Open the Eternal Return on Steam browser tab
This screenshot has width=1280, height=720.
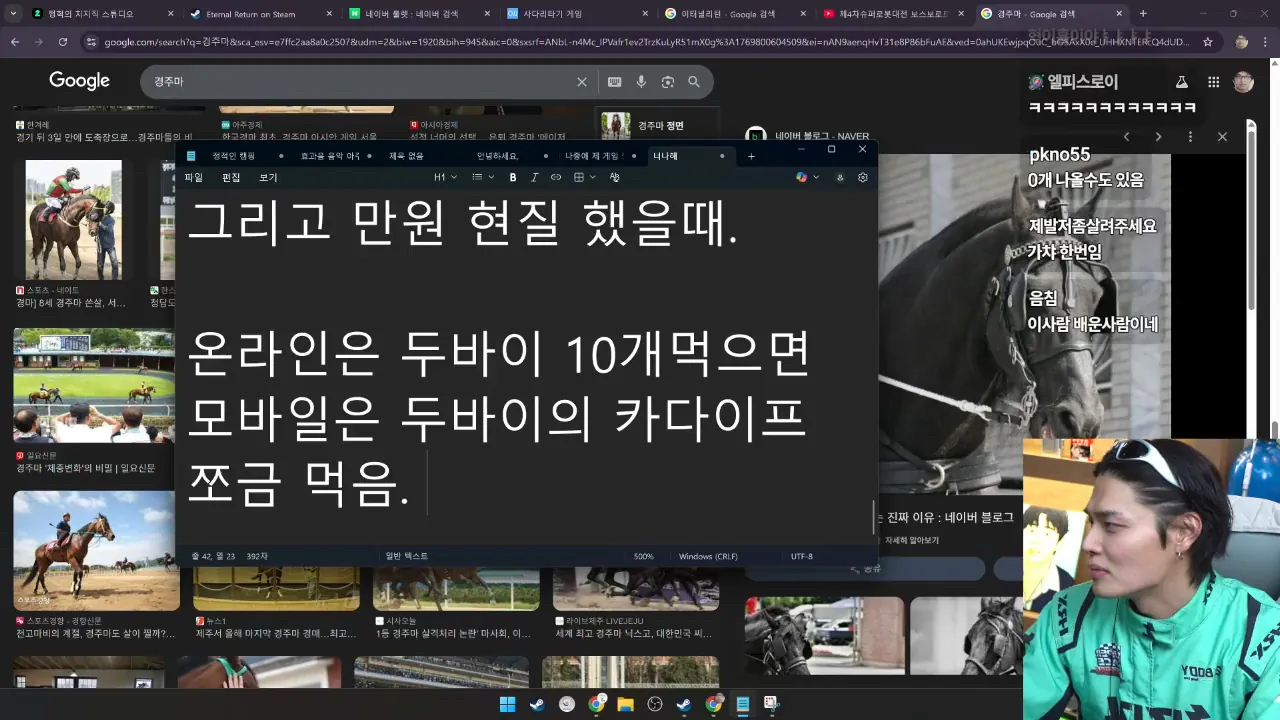(x=250, y=14)
